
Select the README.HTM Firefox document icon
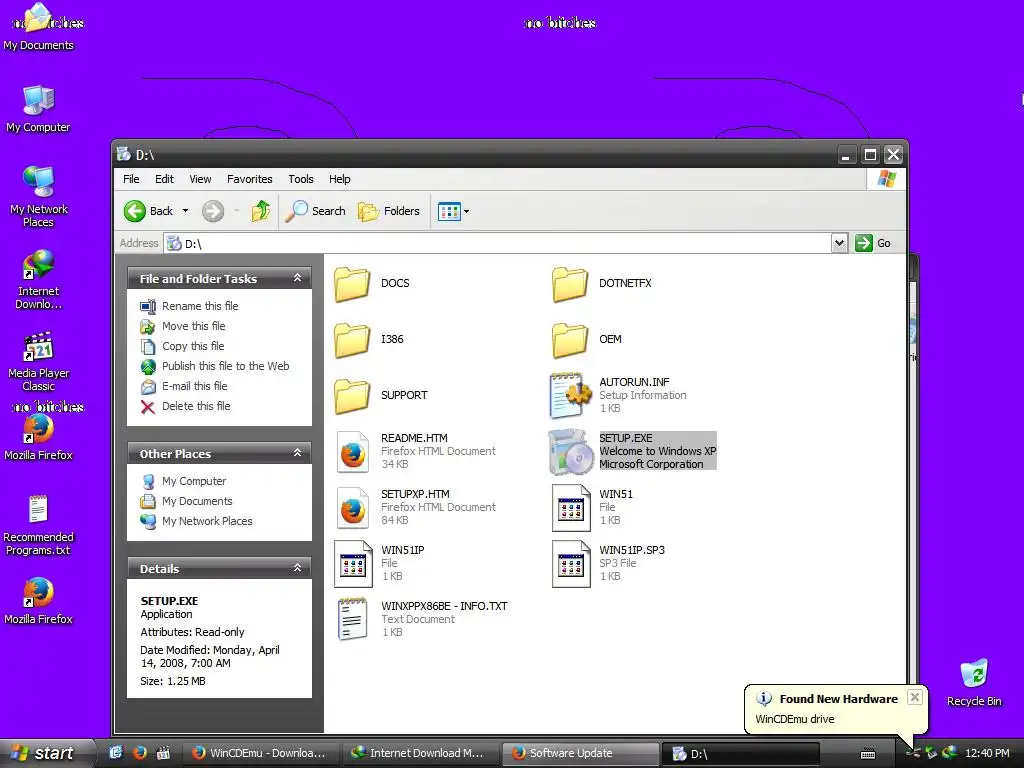point(353,451)
